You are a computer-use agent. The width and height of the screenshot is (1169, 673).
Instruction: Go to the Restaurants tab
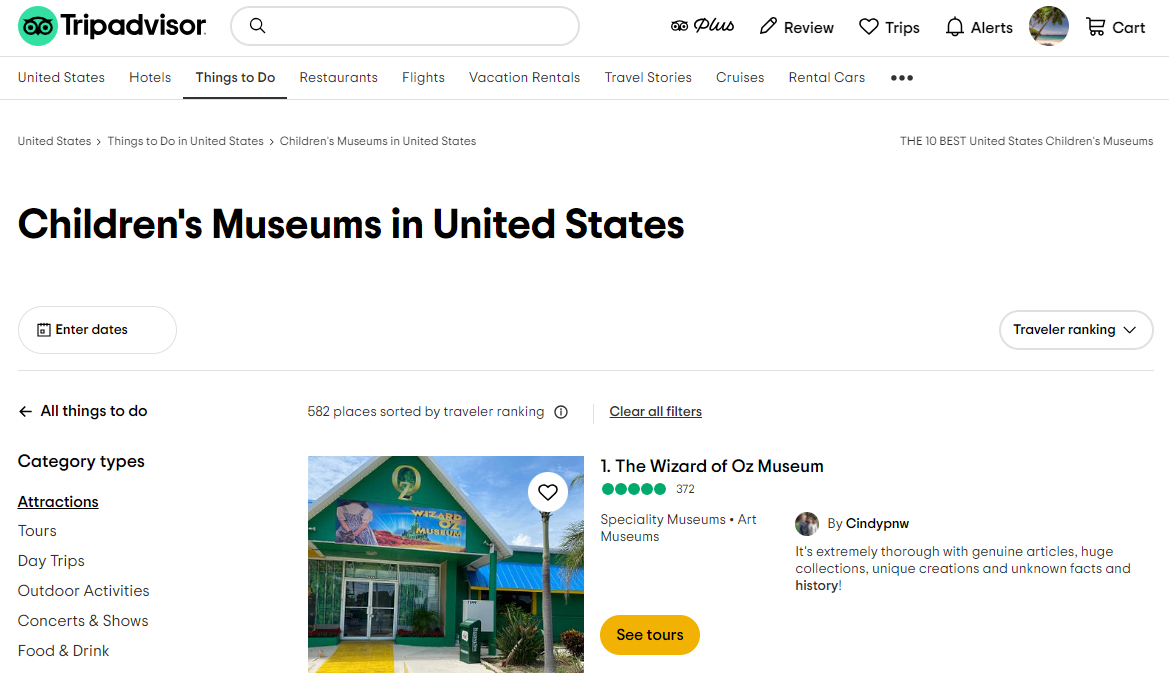(x=339, y=78)
